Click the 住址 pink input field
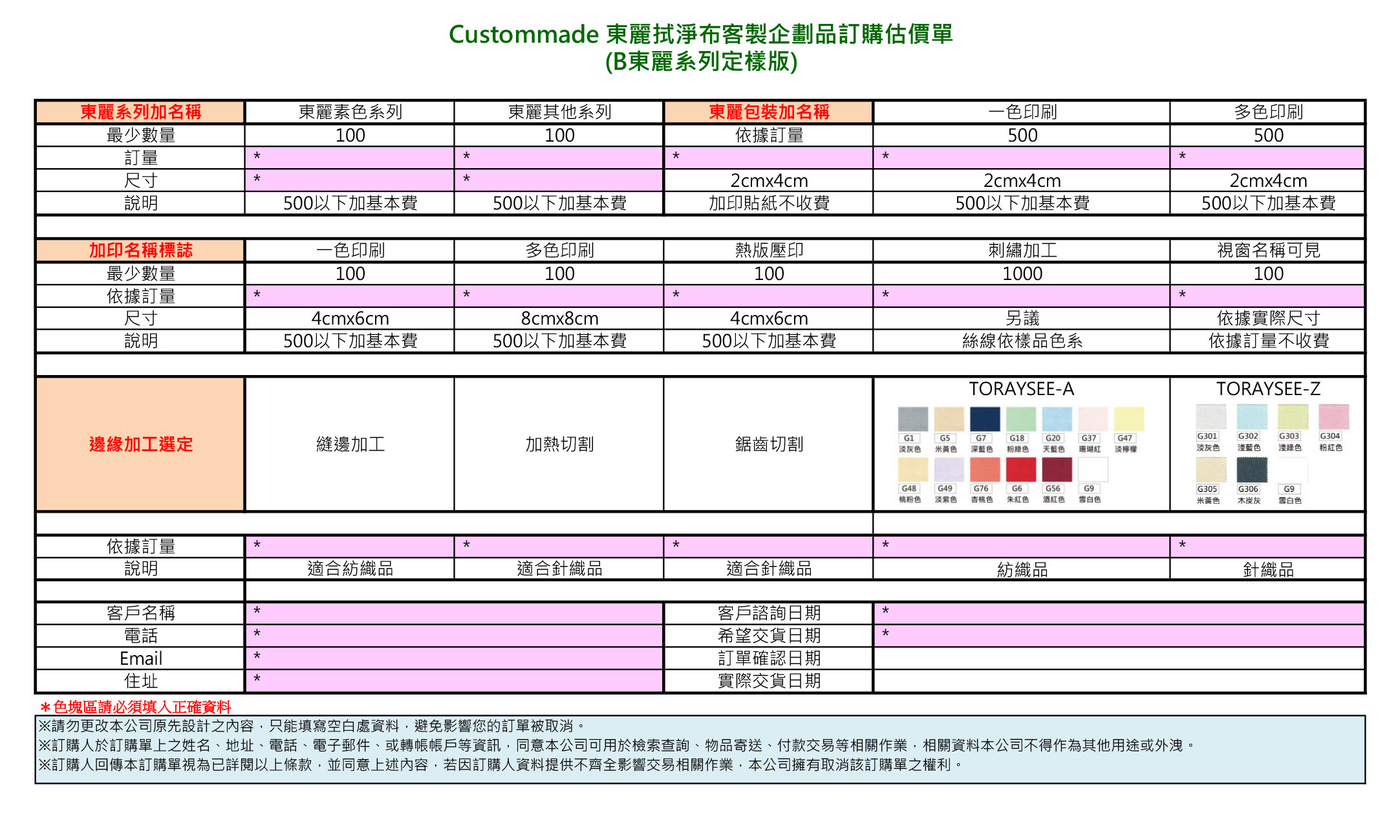The image size is (1400, 840). 455,681
